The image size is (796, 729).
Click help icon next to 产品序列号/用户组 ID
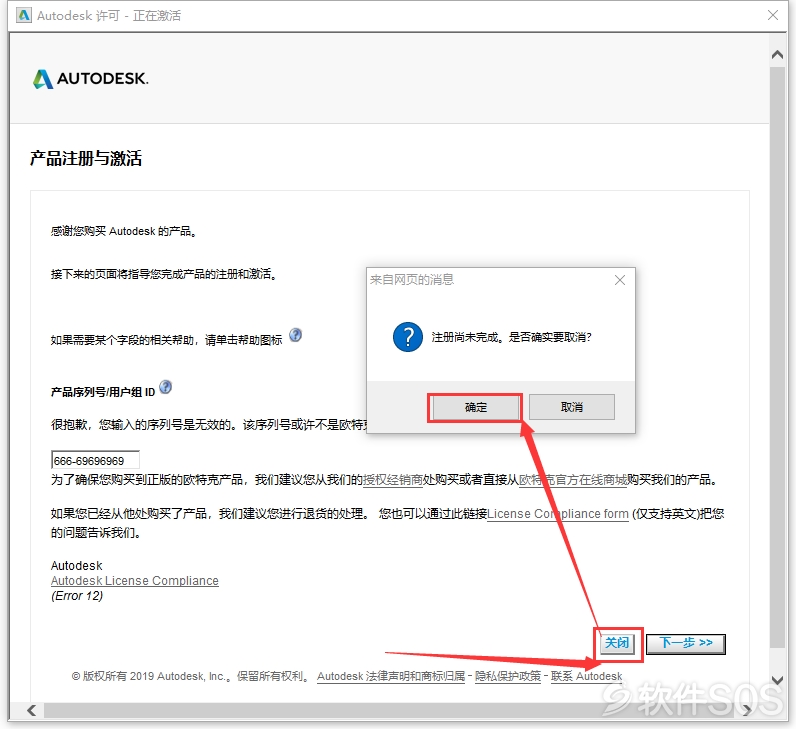165,387
